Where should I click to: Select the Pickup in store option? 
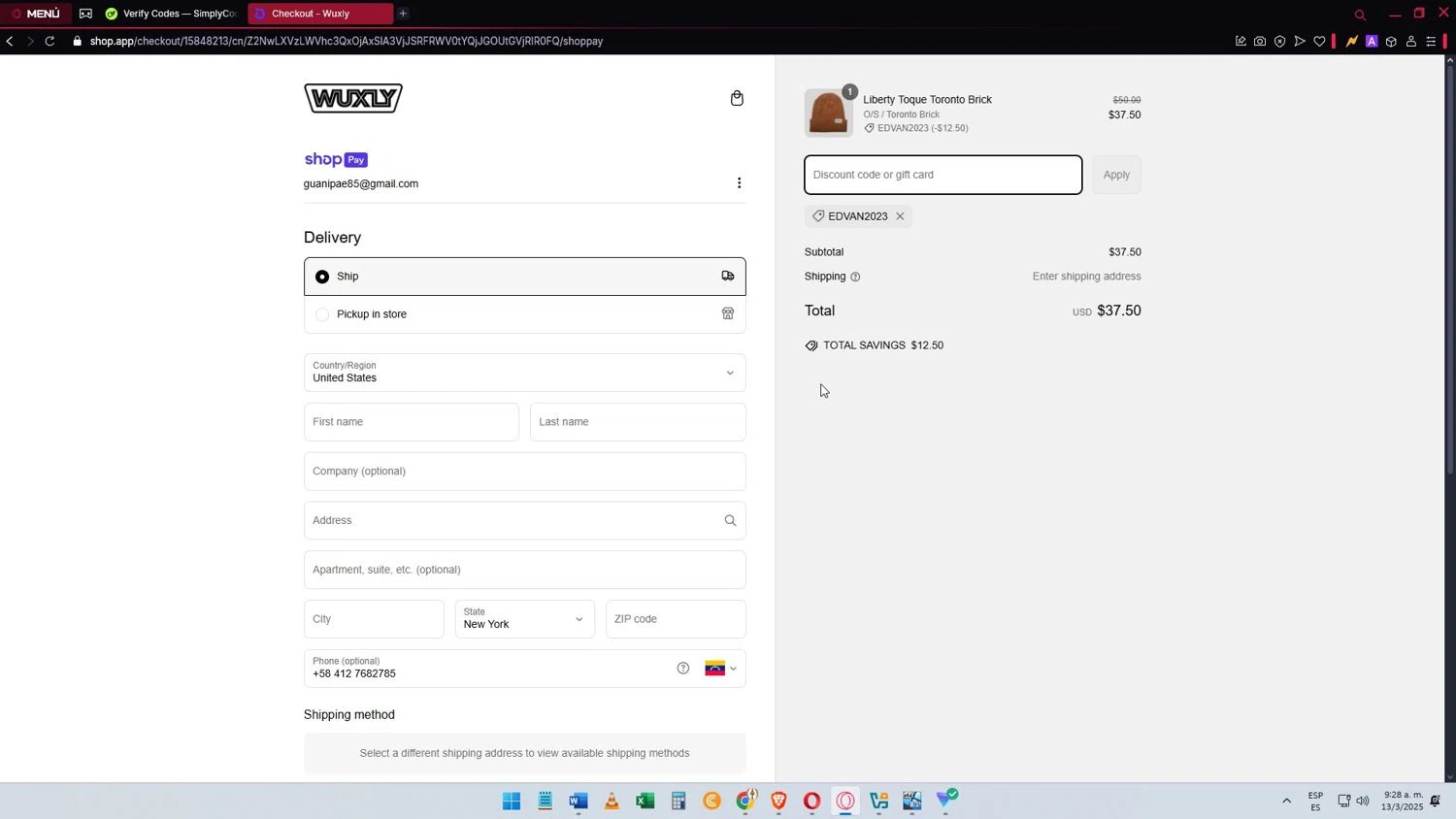(x=524, y=314)
